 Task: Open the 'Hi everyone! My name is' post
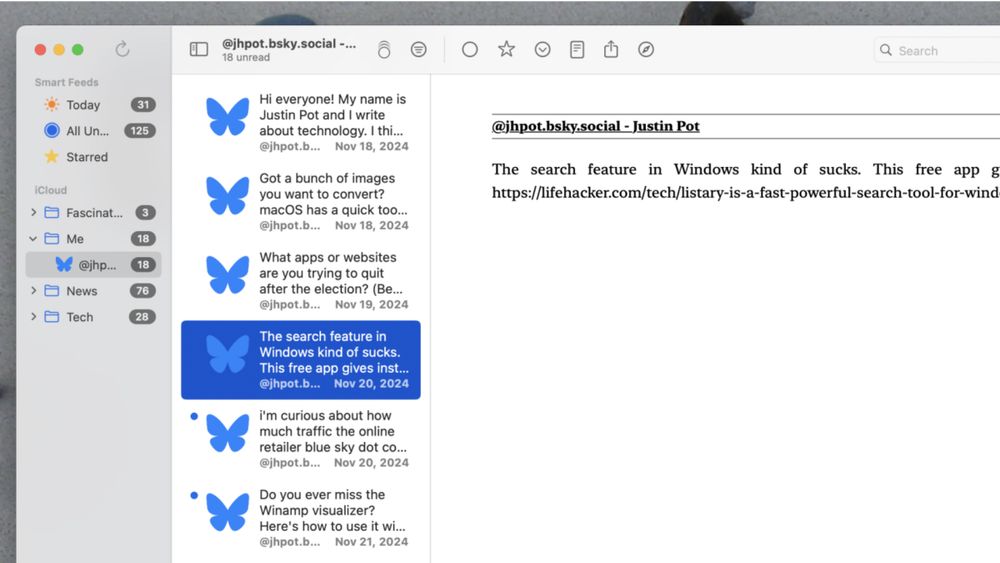coord(301,122)
